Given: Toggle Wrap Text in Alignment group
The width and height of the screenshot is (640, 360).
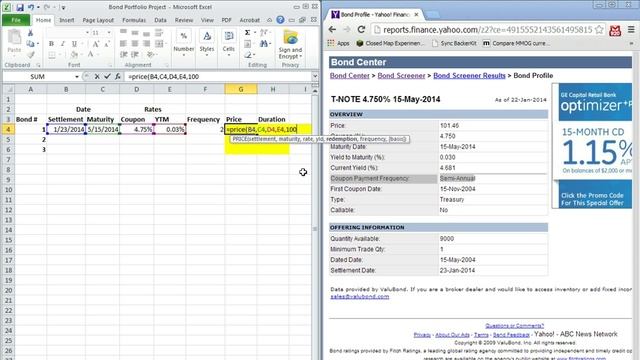Looking at the screenshot, I should coord(159,33).
